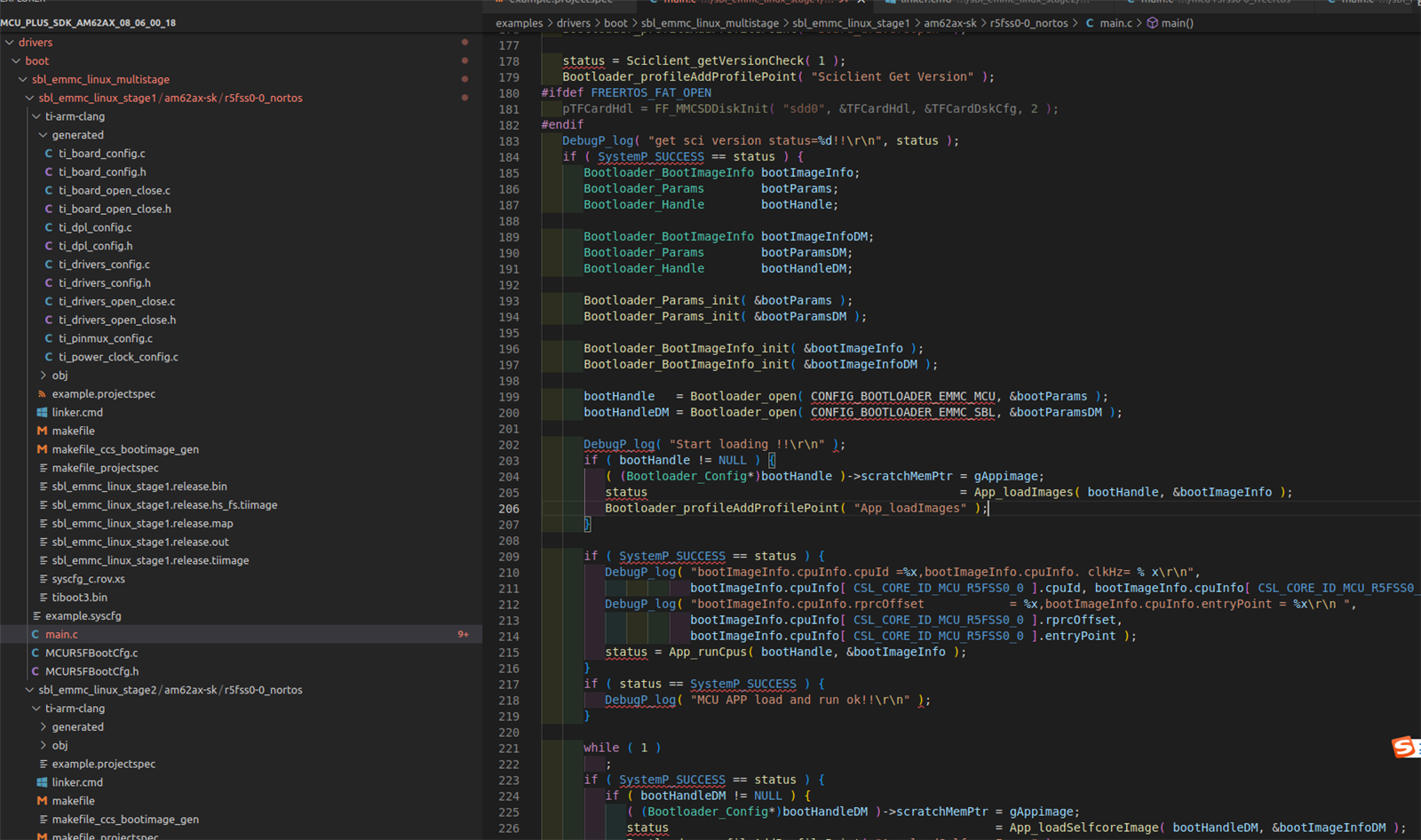Screen dimensions: 1421x840
Task: Collapse the sbl_emmc_linux_multistage folder
Action: [23, 80]
